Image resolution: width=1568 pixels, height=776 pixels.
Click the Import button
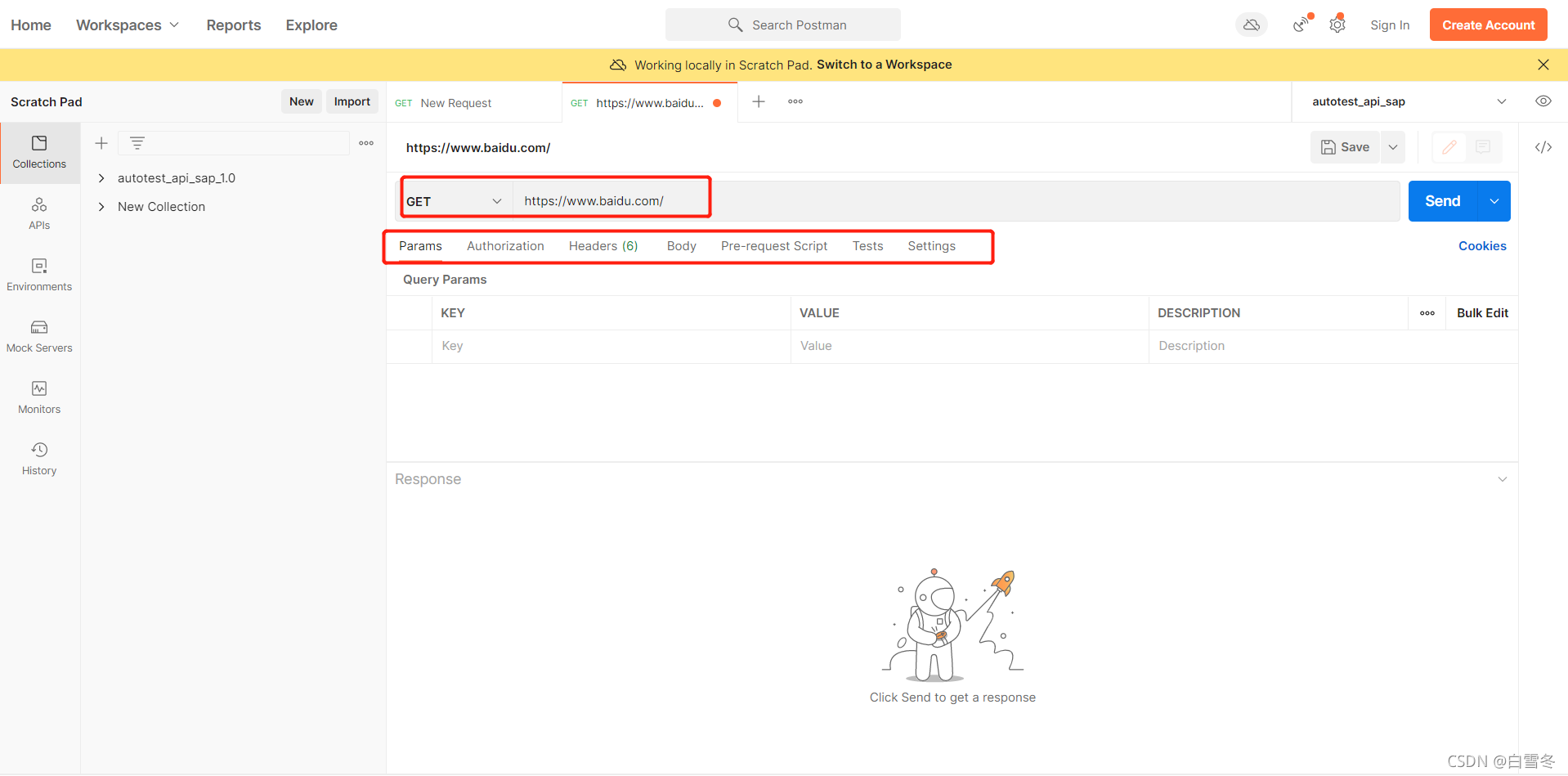(352, 101)
